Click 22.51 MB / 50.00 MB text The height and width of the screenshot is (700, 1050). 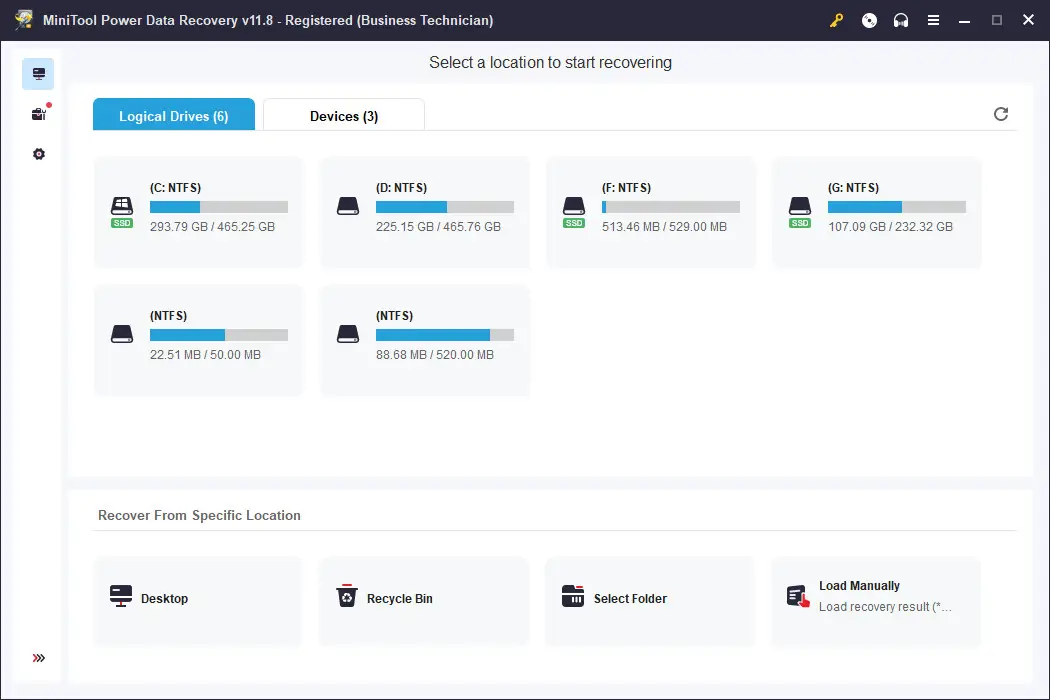(x=205, y=354)
